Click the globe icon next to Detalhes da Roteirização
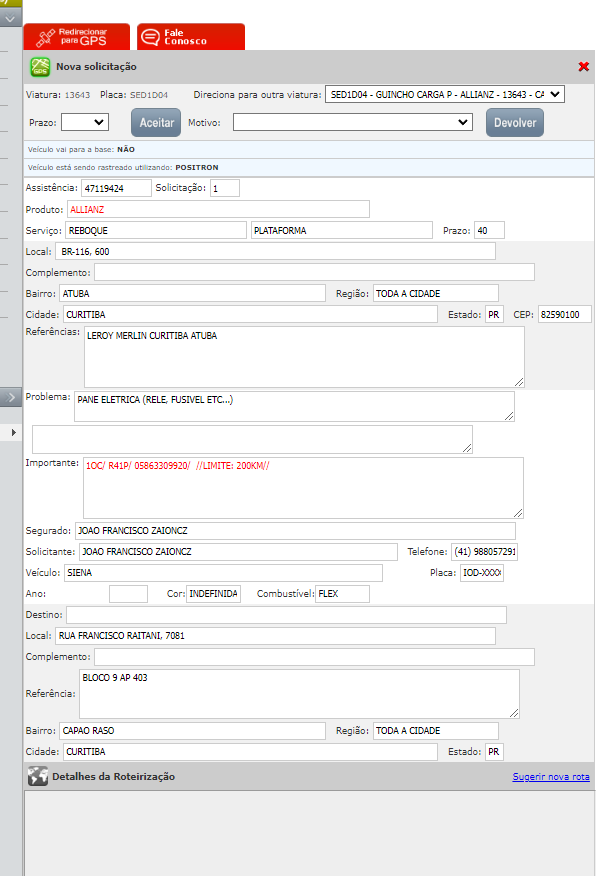 (x=38, y=776)
